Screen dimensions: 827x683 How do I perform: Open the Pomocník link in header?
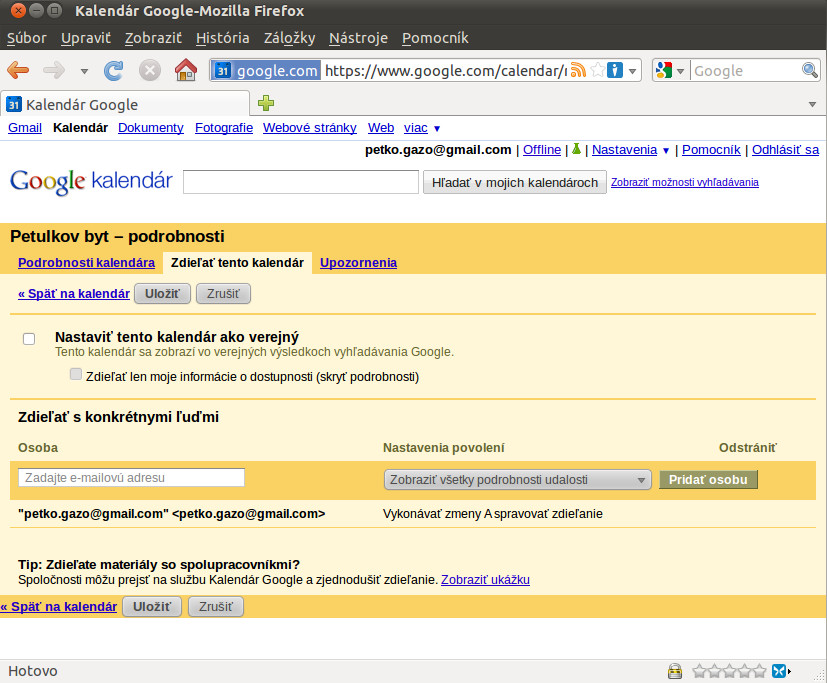click(711, 150)
